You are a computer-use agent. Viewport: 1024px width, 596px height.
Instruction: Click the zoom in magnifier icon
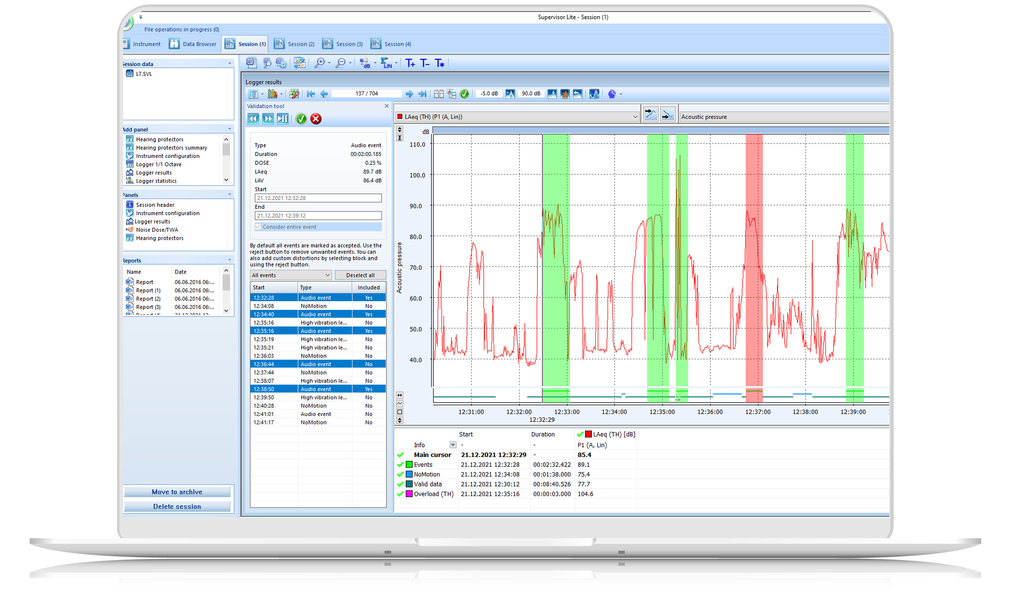320,63
